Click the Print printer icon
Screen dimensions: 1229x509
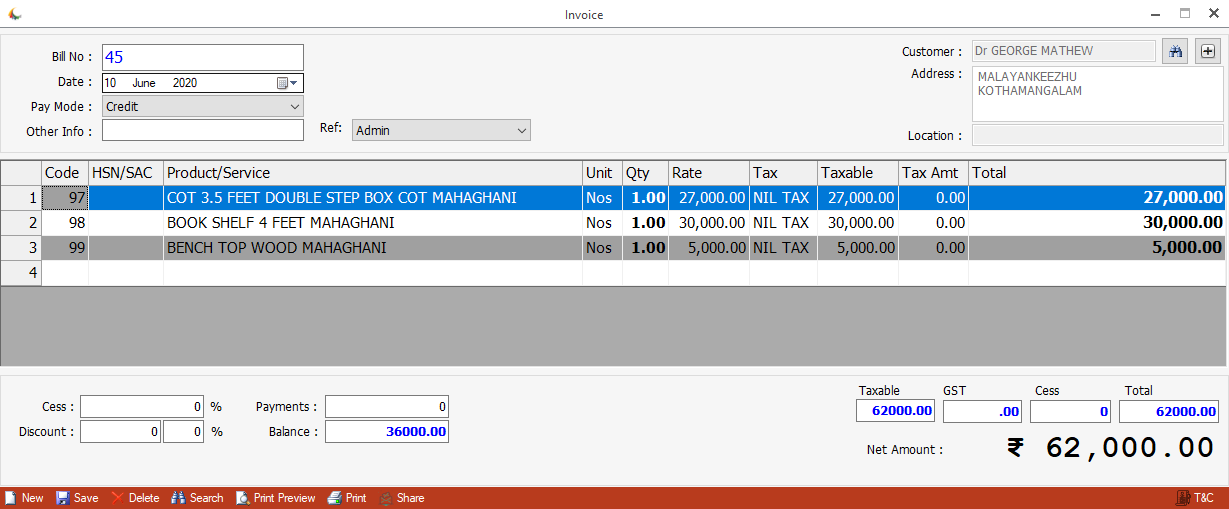pos(335,498)
